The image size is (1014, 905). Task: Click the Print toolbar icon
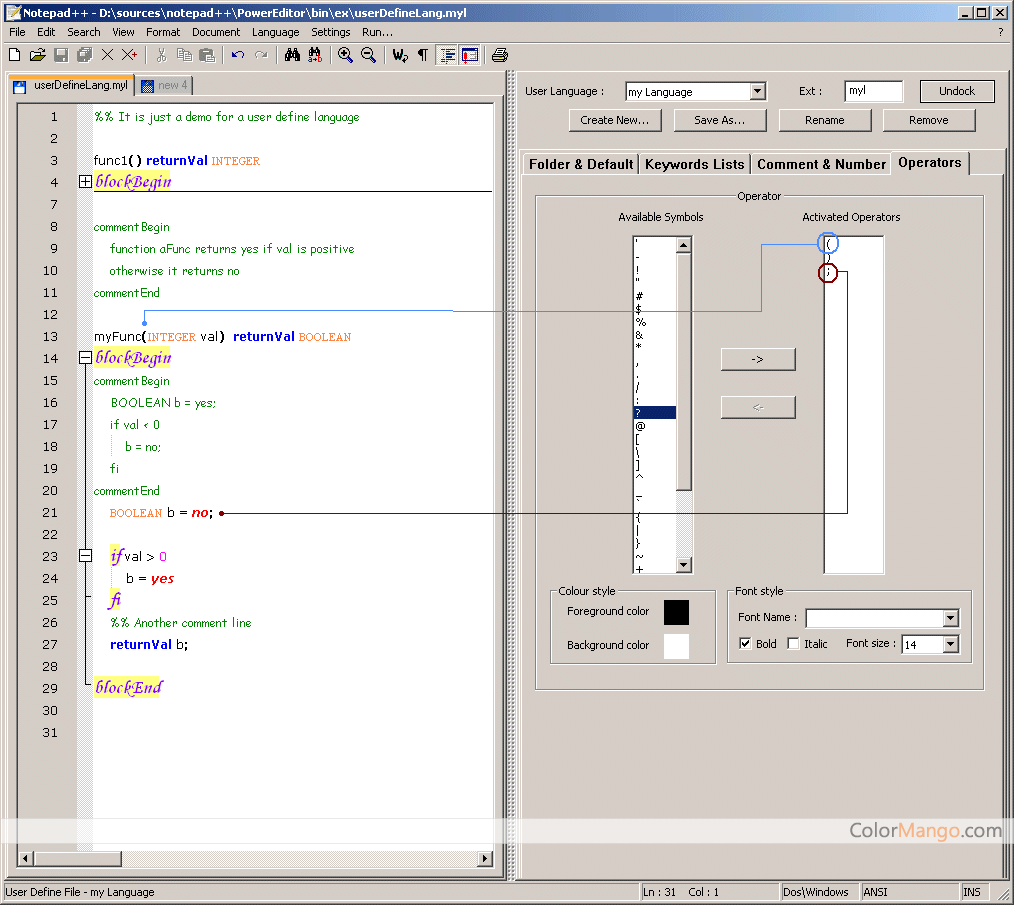499,55
